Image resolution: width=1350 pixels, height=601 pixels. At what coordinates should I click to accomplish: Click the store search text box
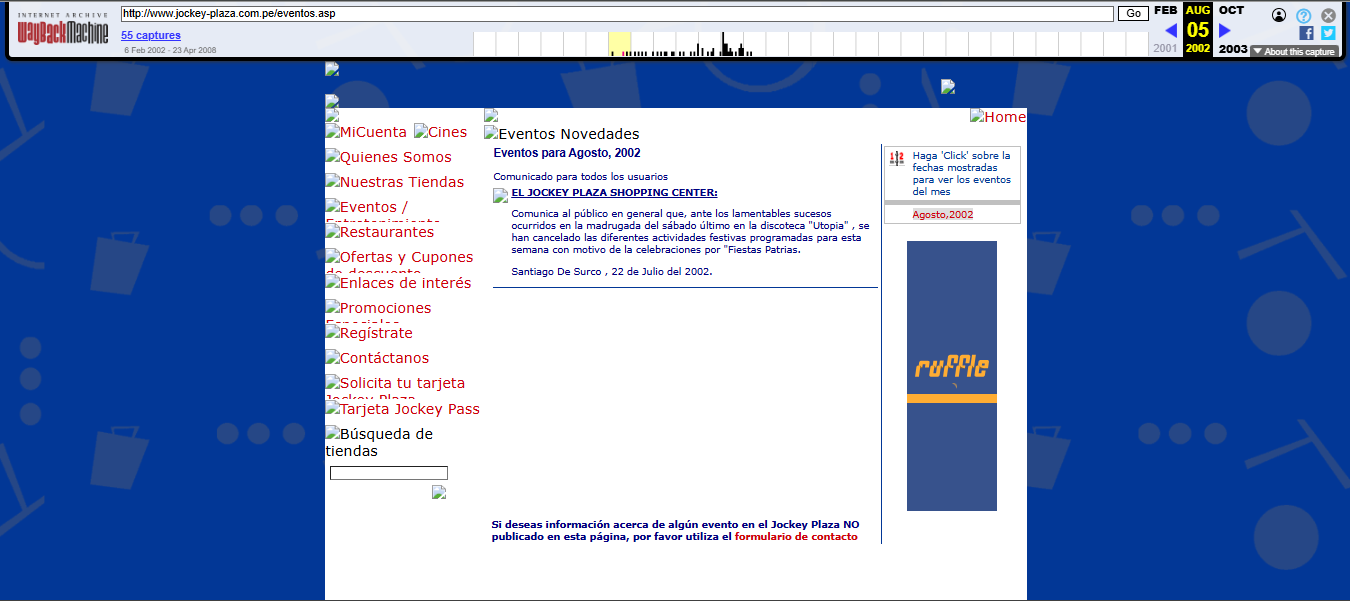tap(388, 473)
